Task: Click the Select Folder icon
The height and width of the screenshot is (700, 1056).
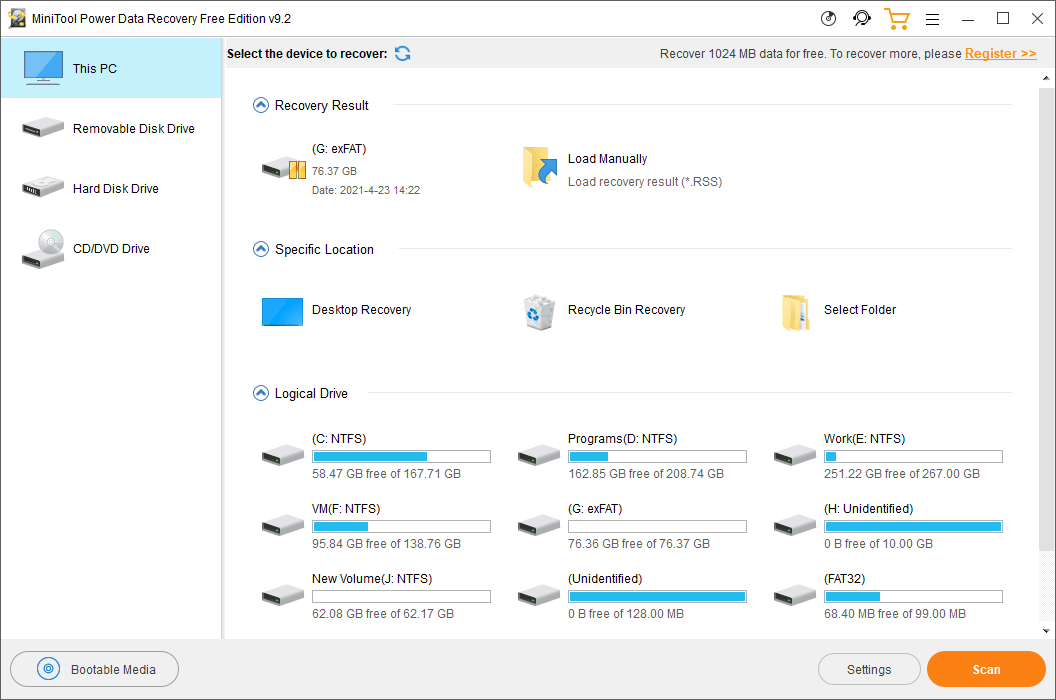Action: [x=795, y=313]
